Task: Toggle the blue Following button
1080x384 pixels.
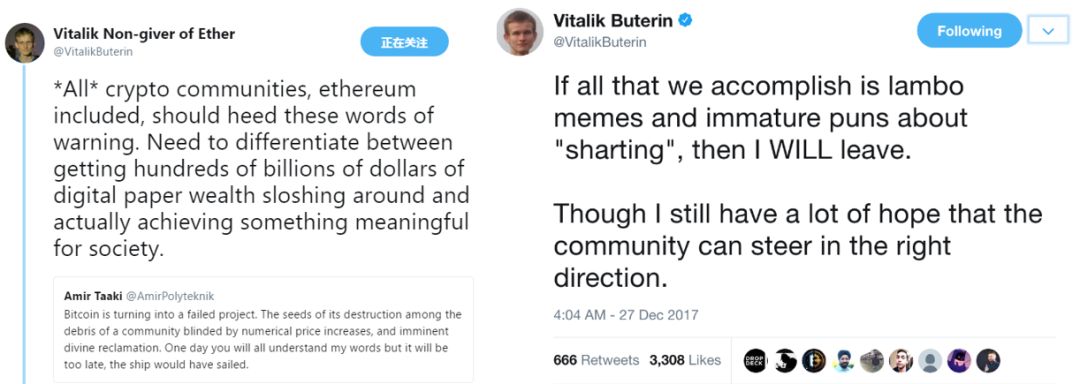Action: 969,31
